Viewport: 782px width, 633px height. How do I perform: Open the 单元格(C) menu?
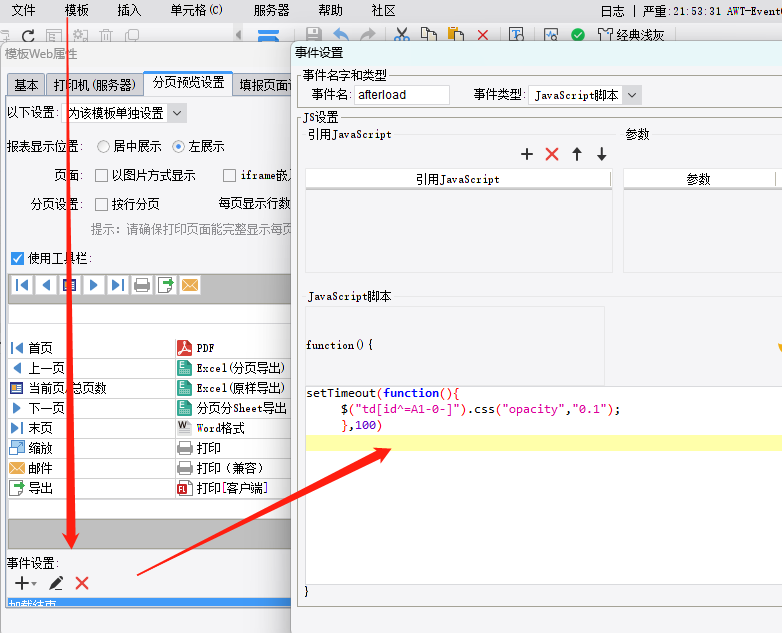196,10
